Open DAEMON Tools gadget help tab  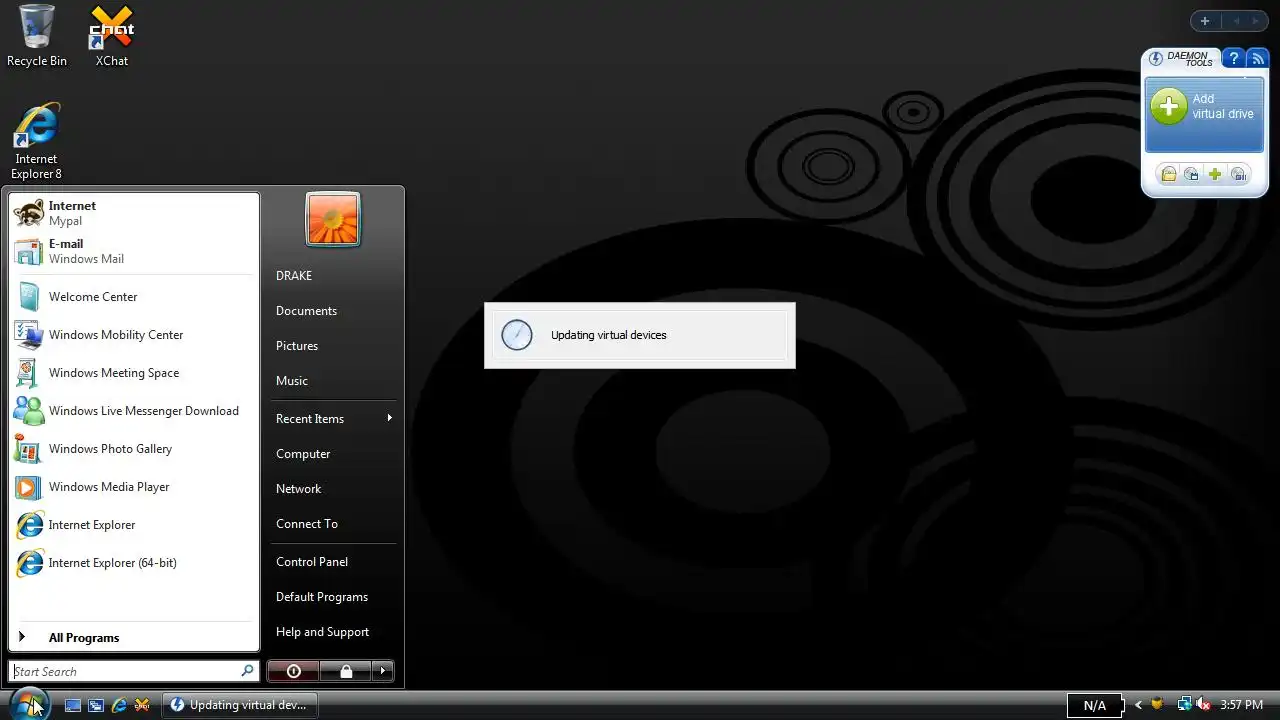click(x=1234, y=59)
